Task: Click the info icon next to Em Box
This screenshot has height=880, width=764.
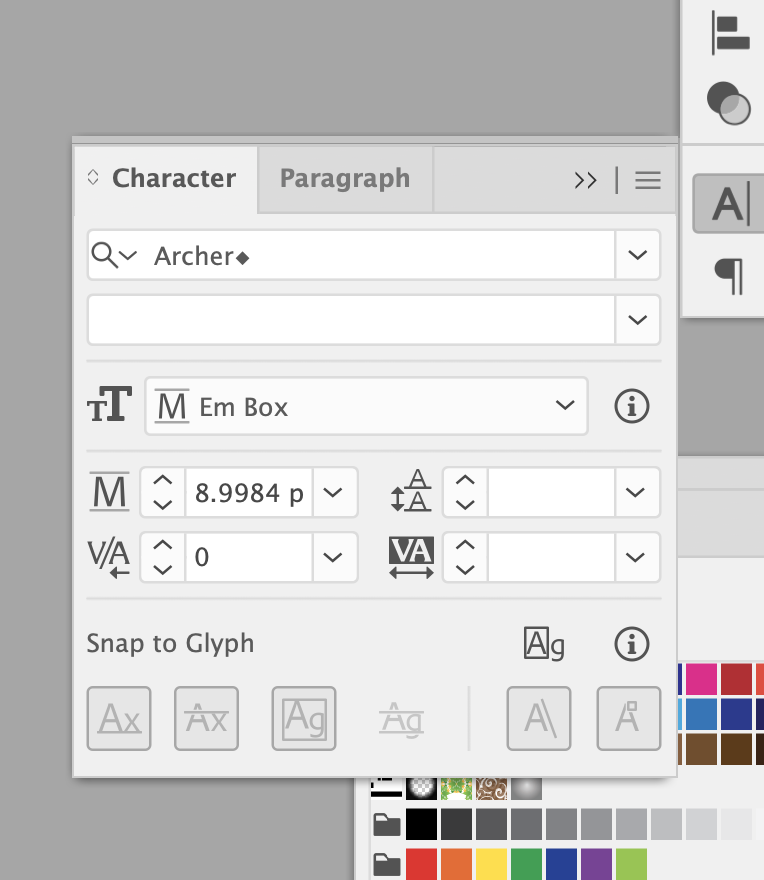Action: coord(631,407)
